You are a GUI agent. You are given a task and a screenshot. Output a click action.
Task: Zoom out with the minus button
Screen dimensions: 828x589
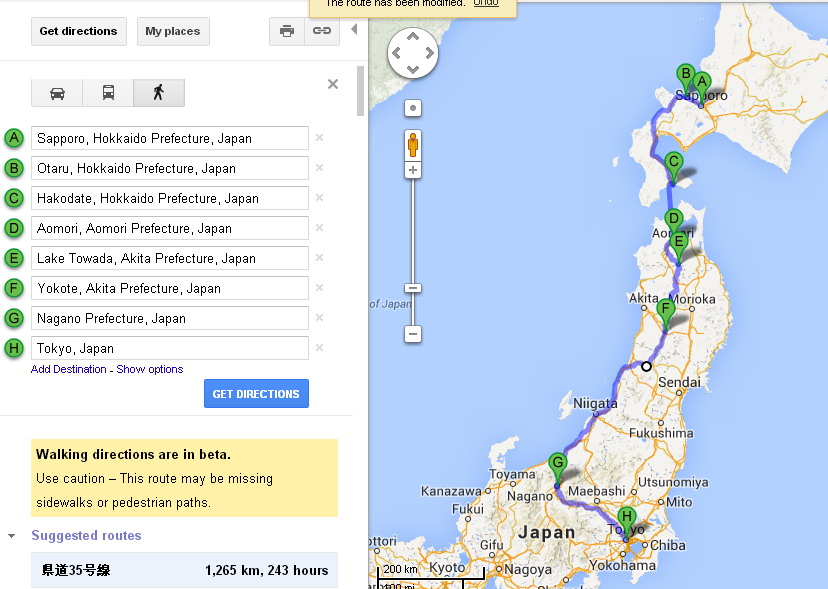tap(413, 334)
